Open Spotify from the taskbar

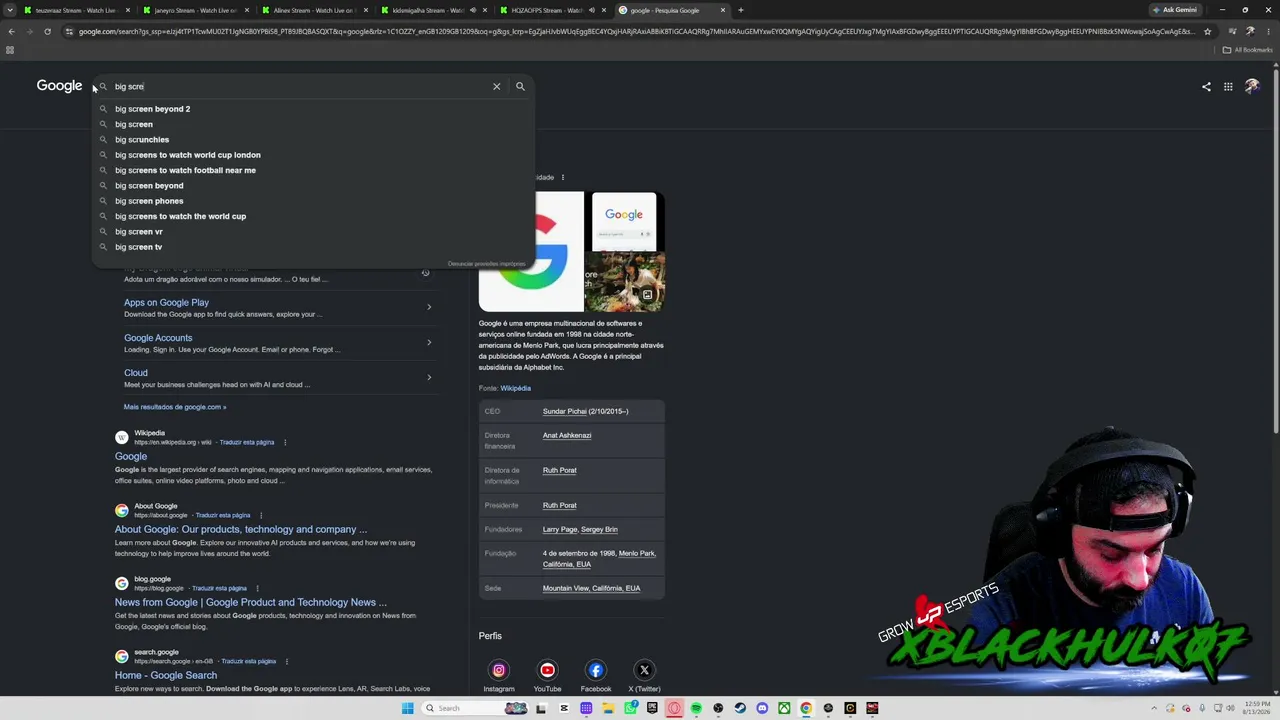[x=696, y=708]
